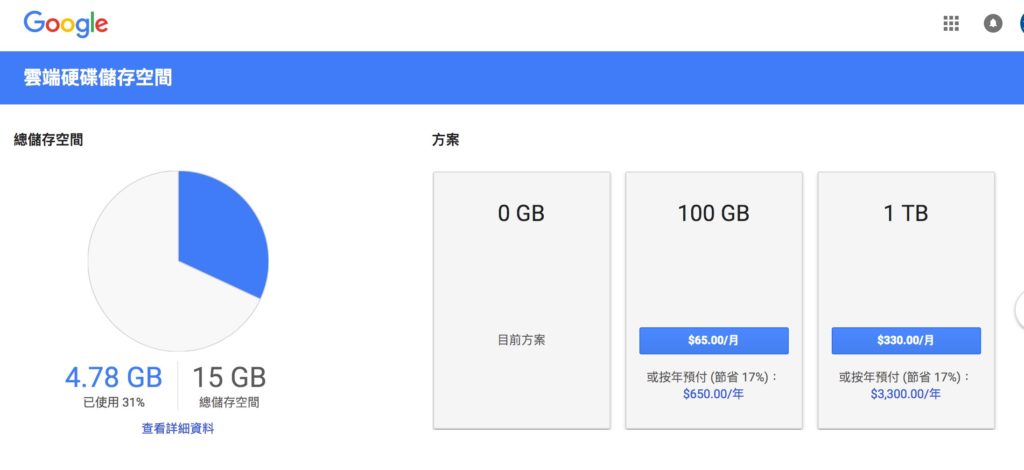
Task: Click the 方案 section heading
Action: pos(445,140)
